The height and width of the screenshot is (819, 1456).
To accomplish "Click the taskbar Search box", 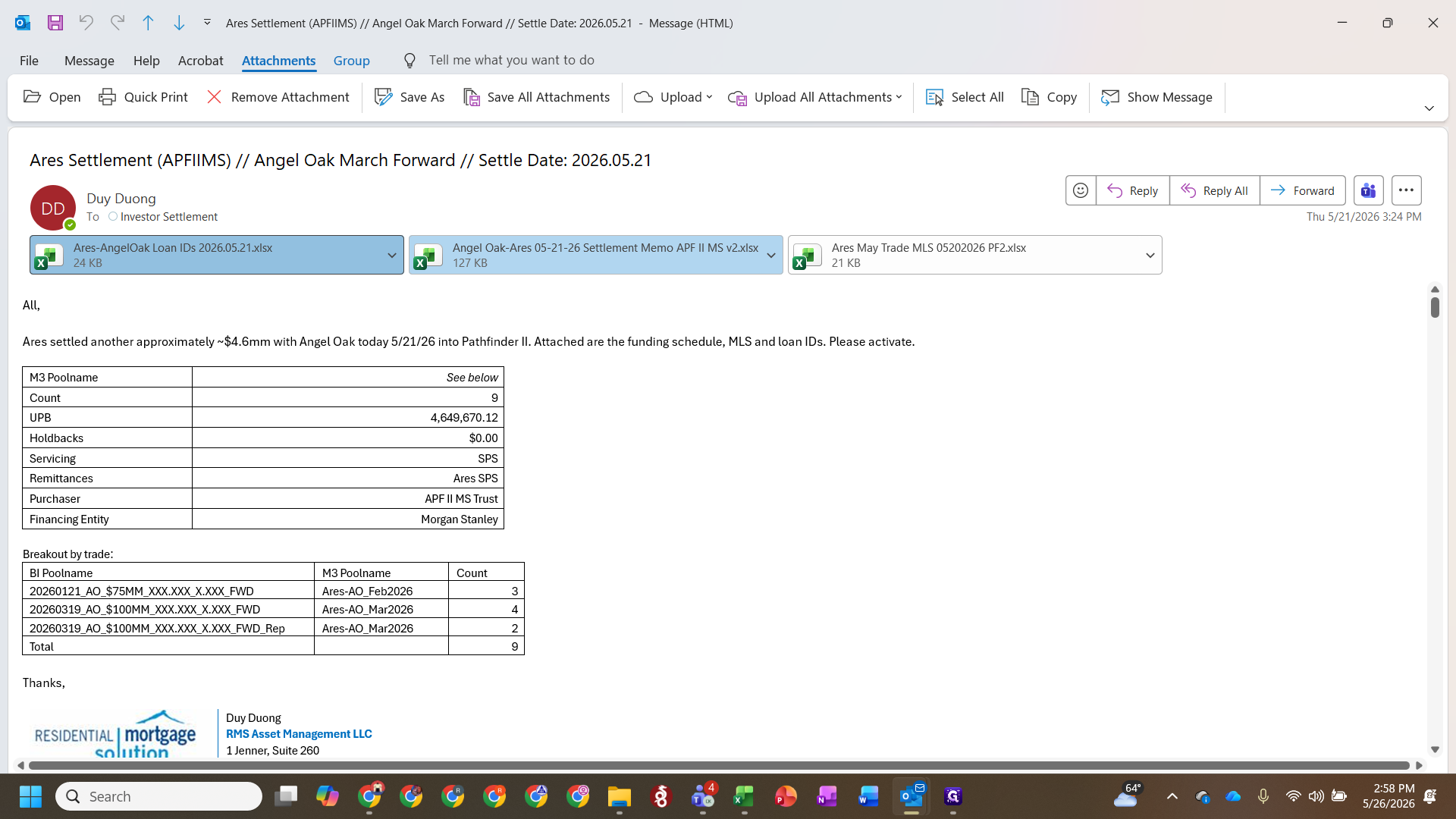I will coord(158,796).
